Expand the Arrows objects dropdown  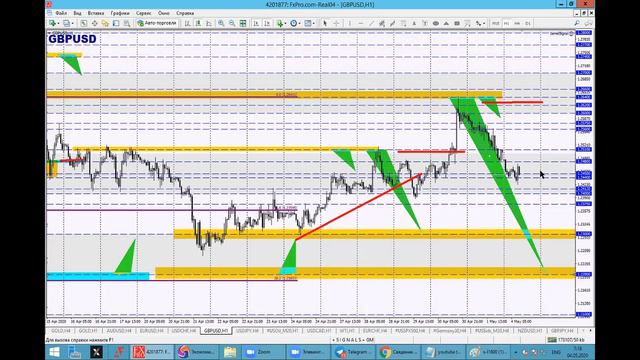(x=484, y=23)
